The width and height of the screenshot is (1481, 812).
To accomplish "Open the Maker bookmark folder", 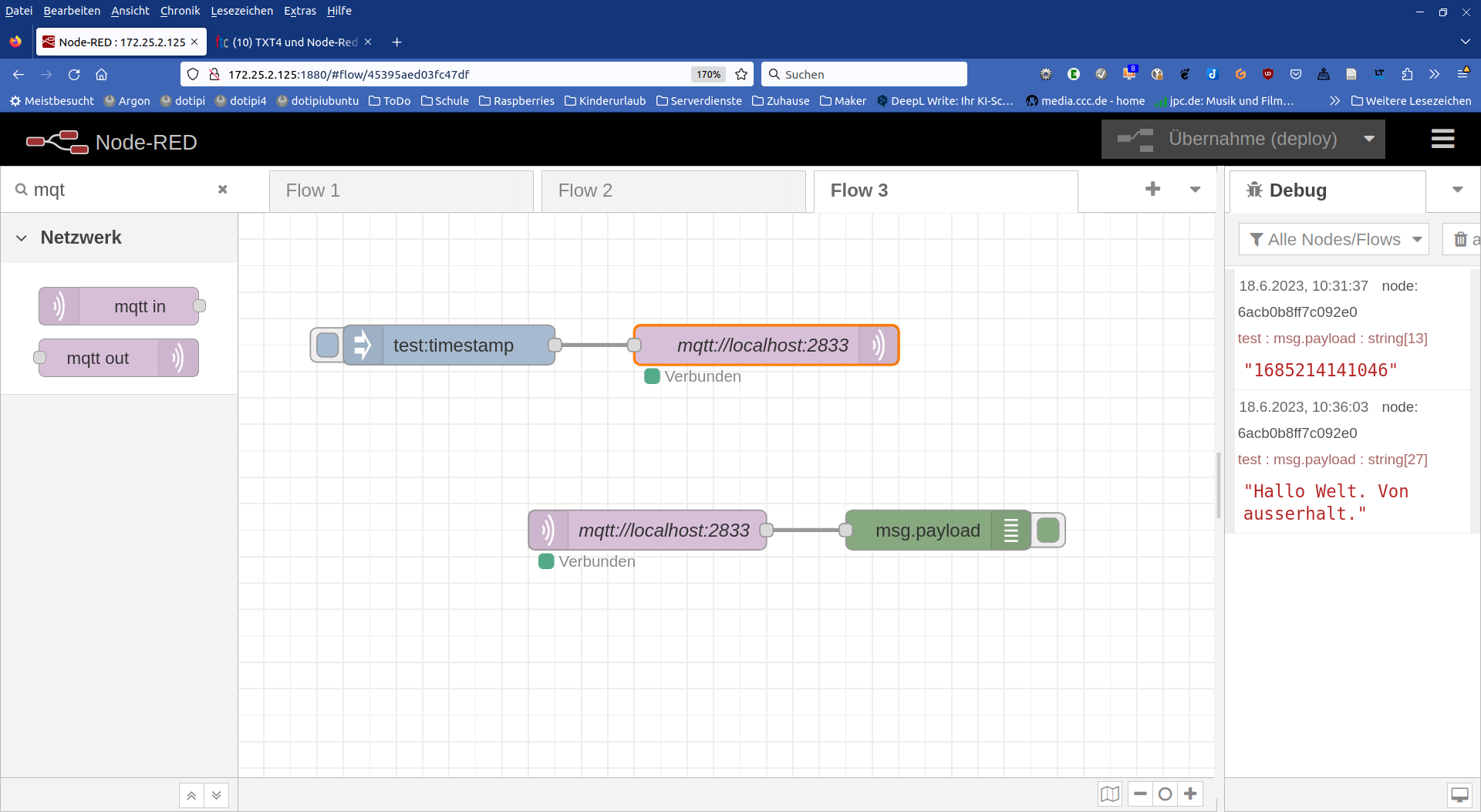I will 843,100.
